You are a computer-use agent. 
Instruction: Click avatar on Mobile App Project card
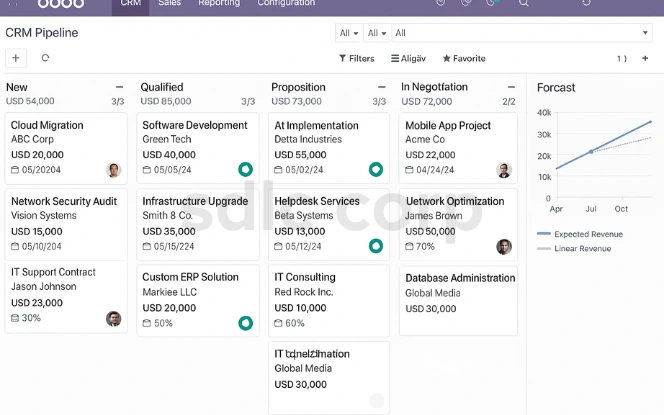[x=504, y=170]
